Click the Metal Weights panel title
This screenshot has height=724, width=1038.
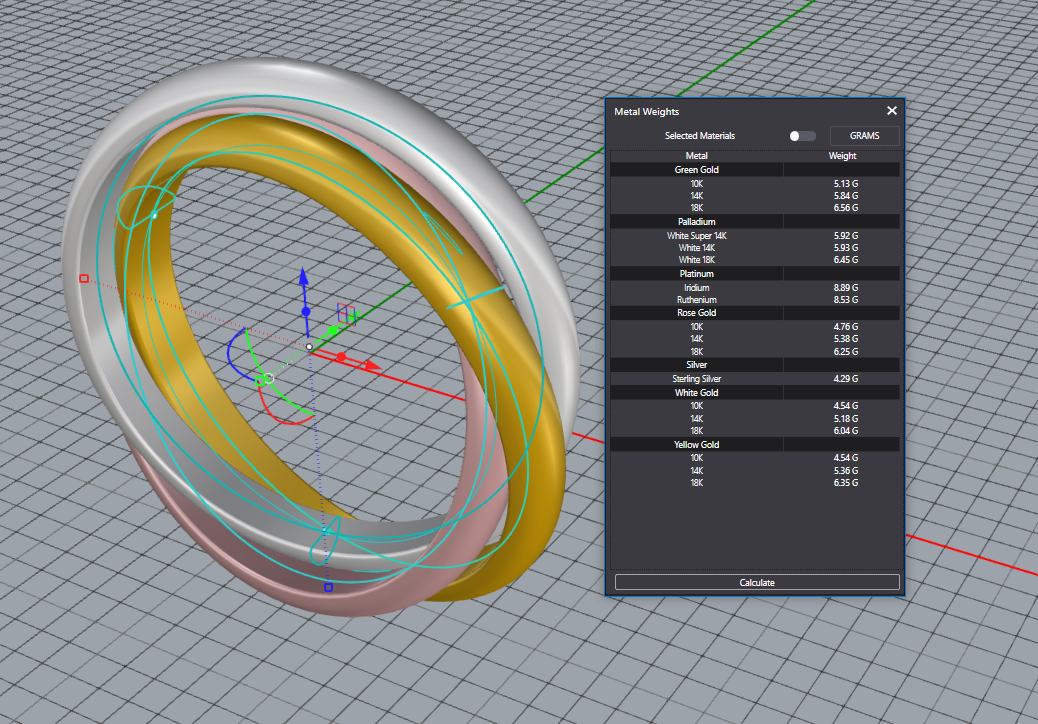646,112
